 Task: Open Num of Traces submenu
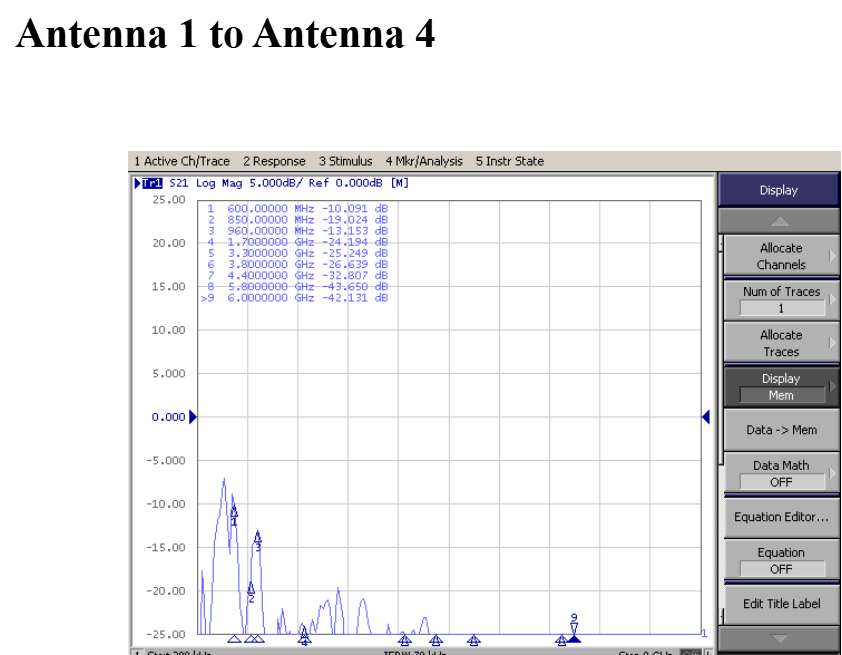(x=781, y=300)
